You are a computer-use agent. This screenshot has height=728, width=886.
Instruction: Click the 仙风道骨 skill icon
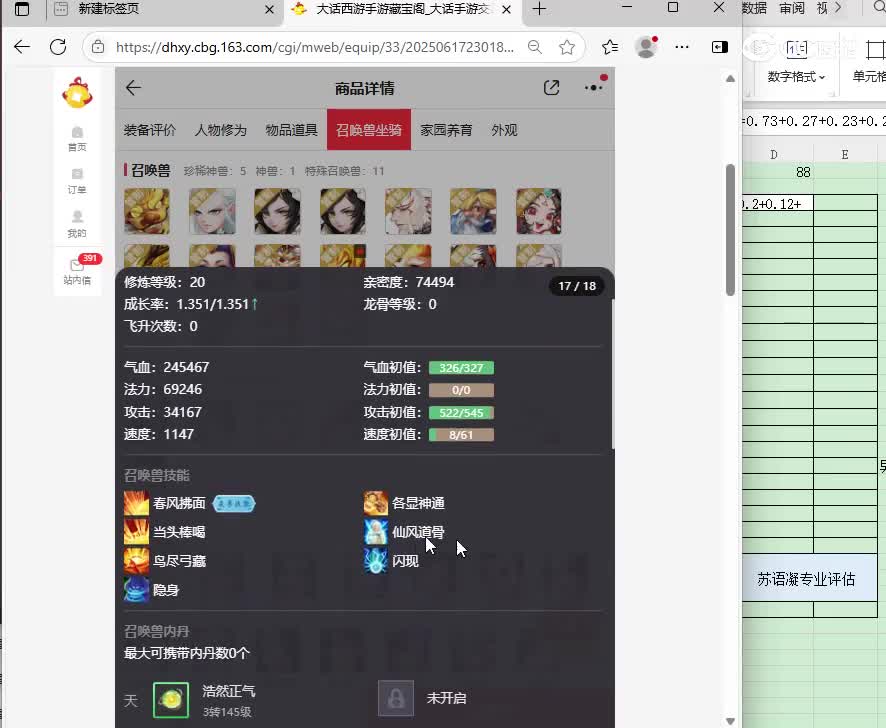pyautogui.click(x=376, y=532)
